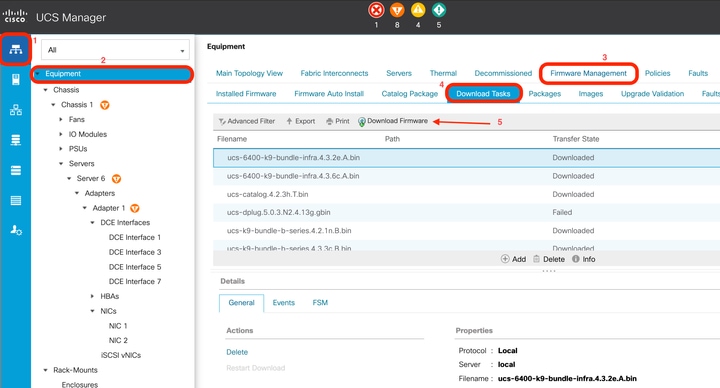Click the critical faults red icon
This screenshot has height=388, width=720.
click(x=376, y=10)
